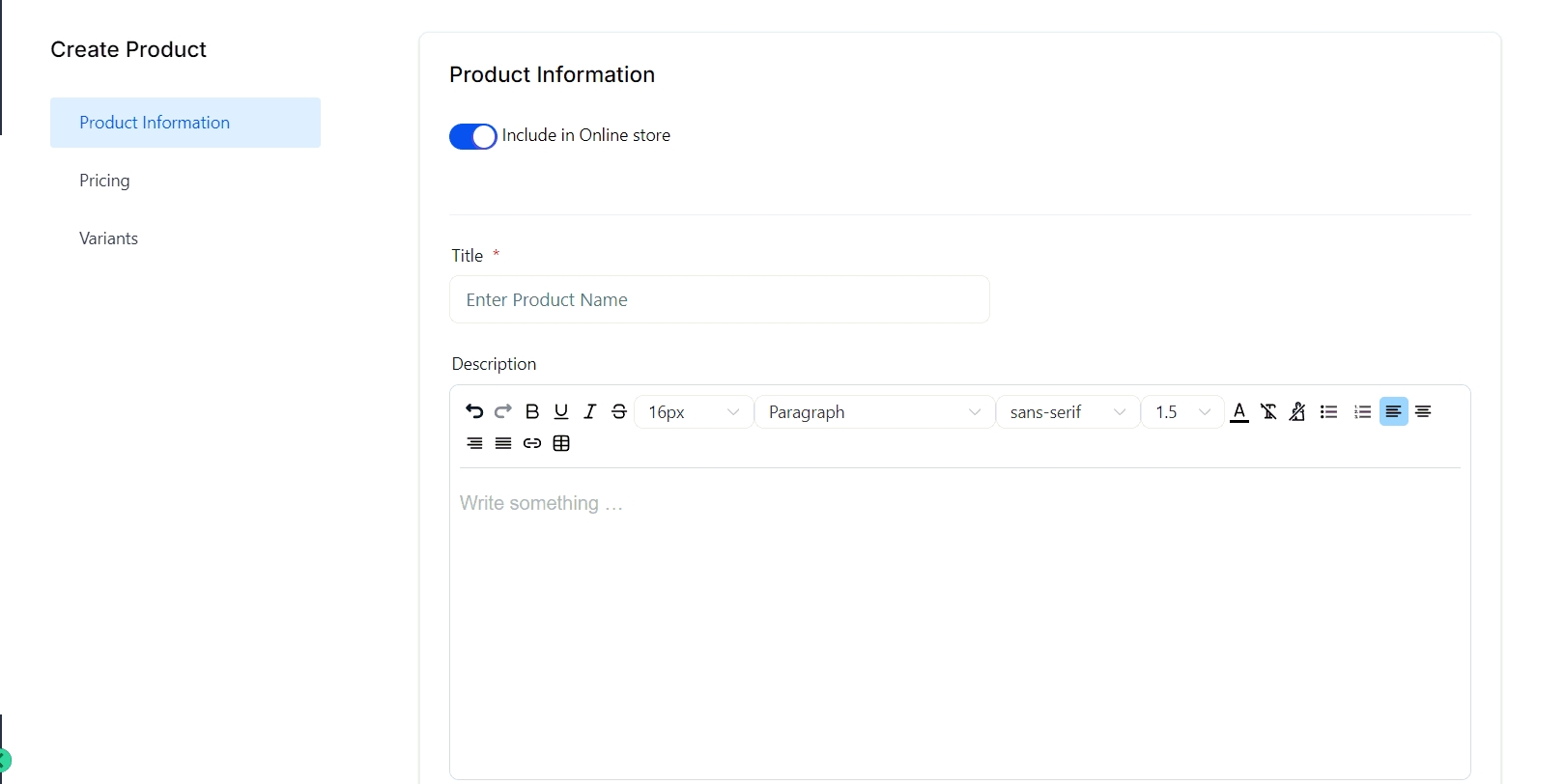Apply underline formatting
The height and width of the screenshot is (784, 1565).
point(561,412)
